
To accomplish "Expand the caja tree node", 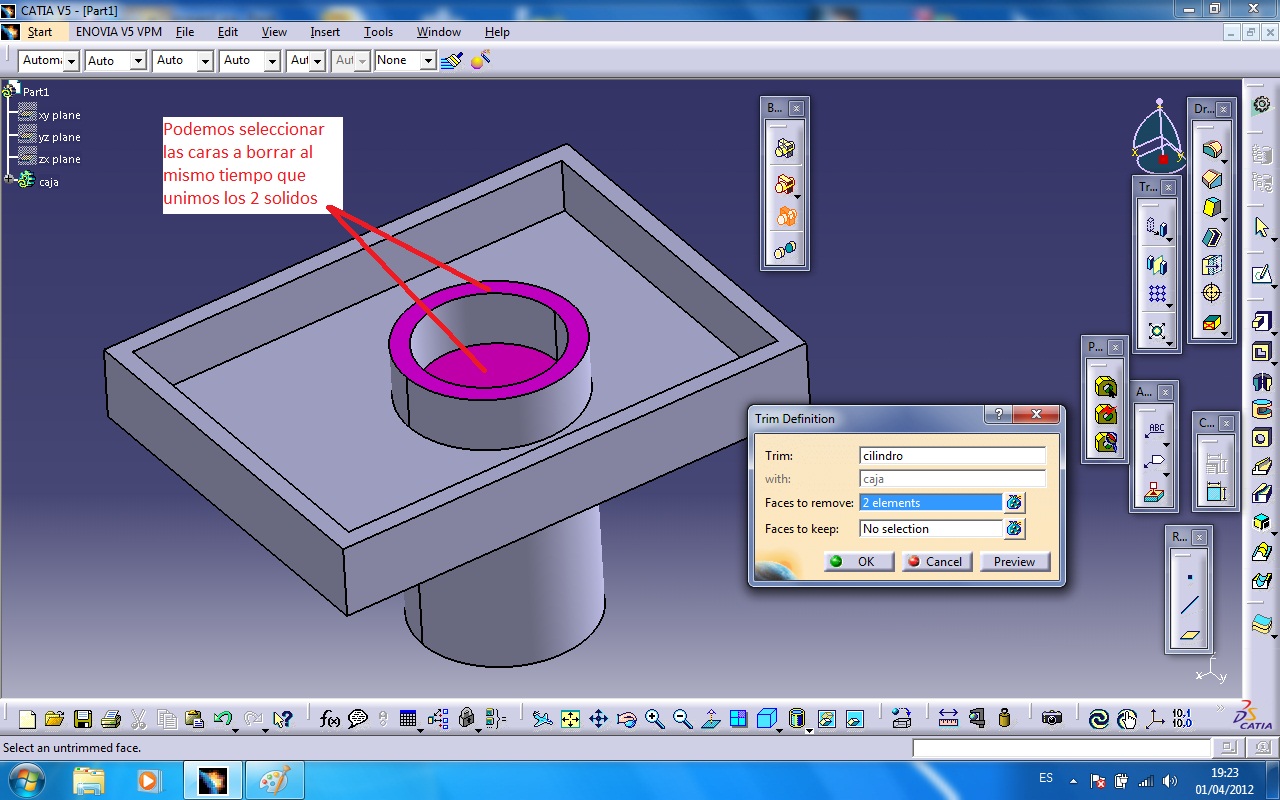I will 9,179.
